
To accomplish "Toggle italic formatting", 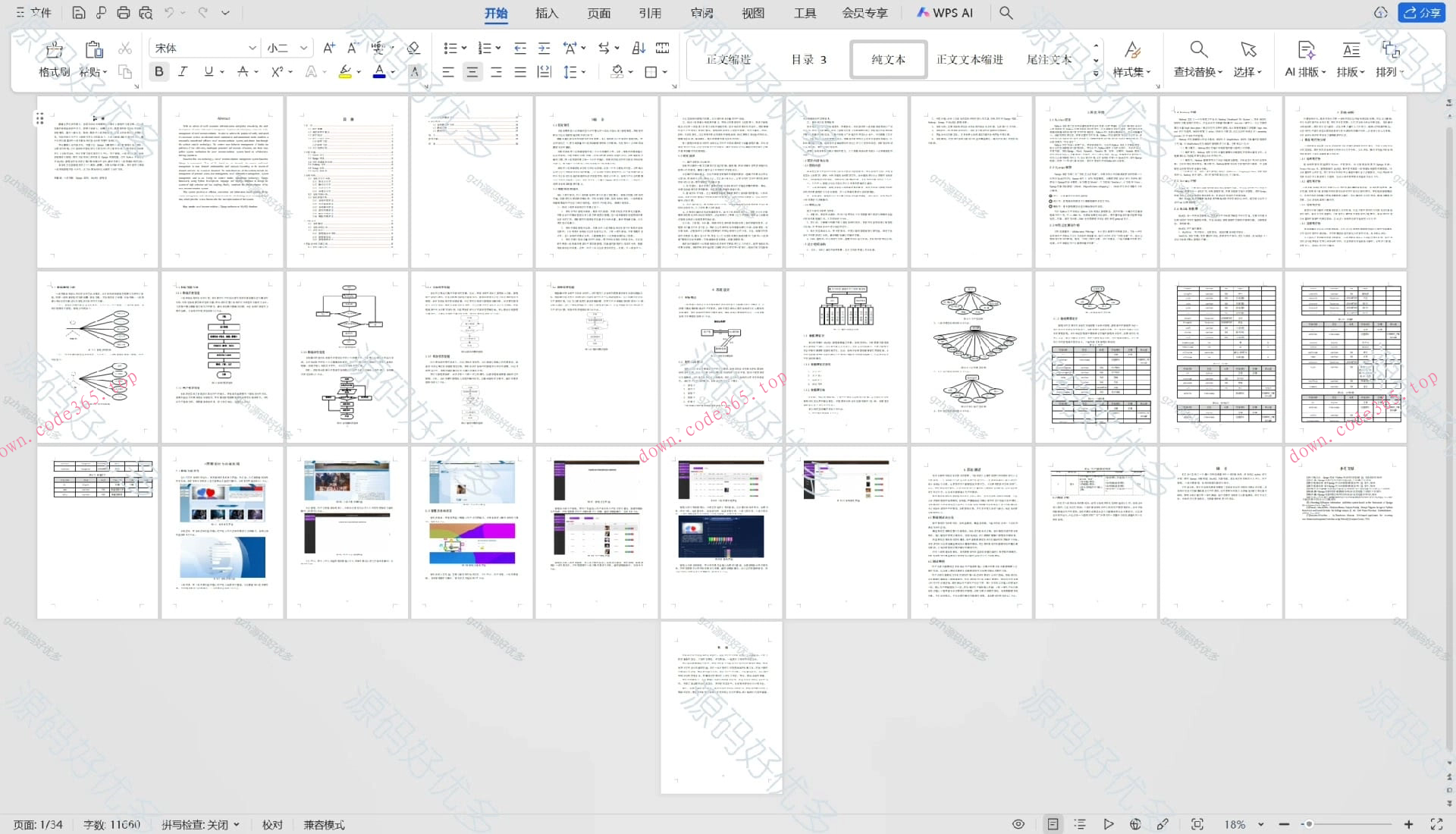I will click(183, 71).
